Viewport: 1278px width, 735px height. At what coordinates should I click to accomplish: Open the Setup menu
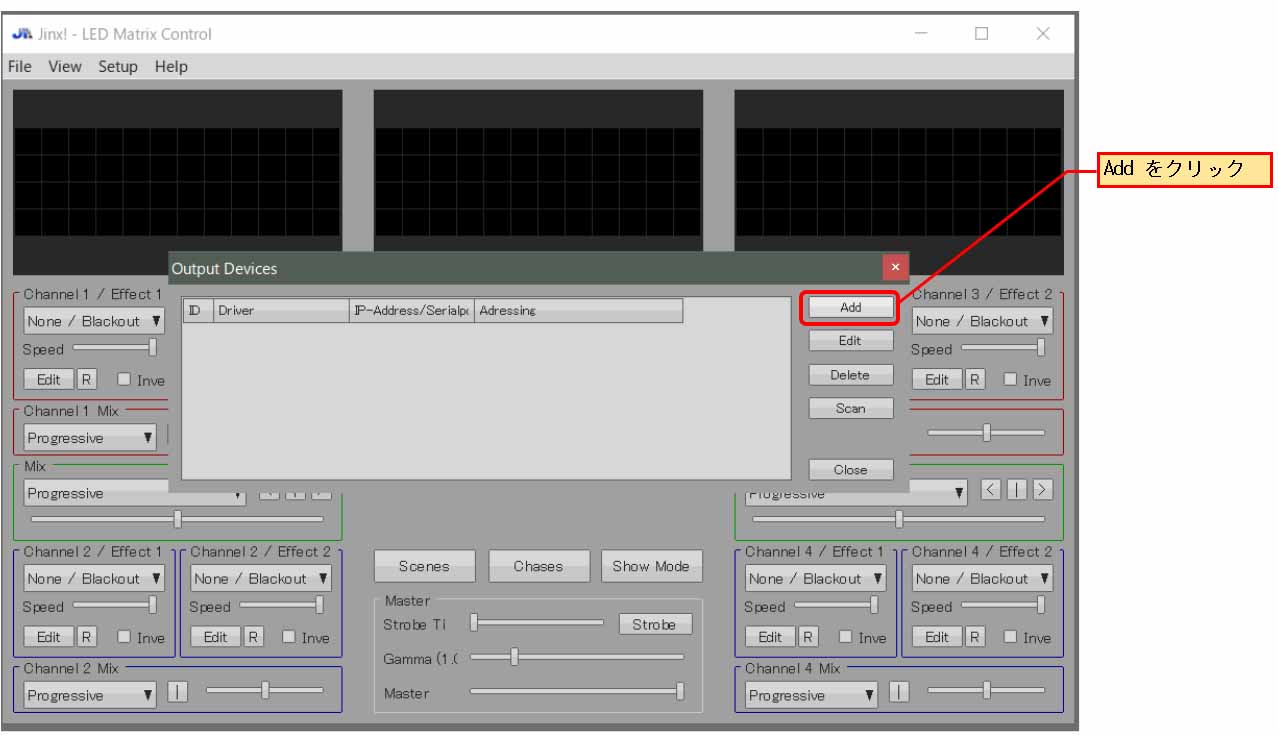(x=118, y=67)
